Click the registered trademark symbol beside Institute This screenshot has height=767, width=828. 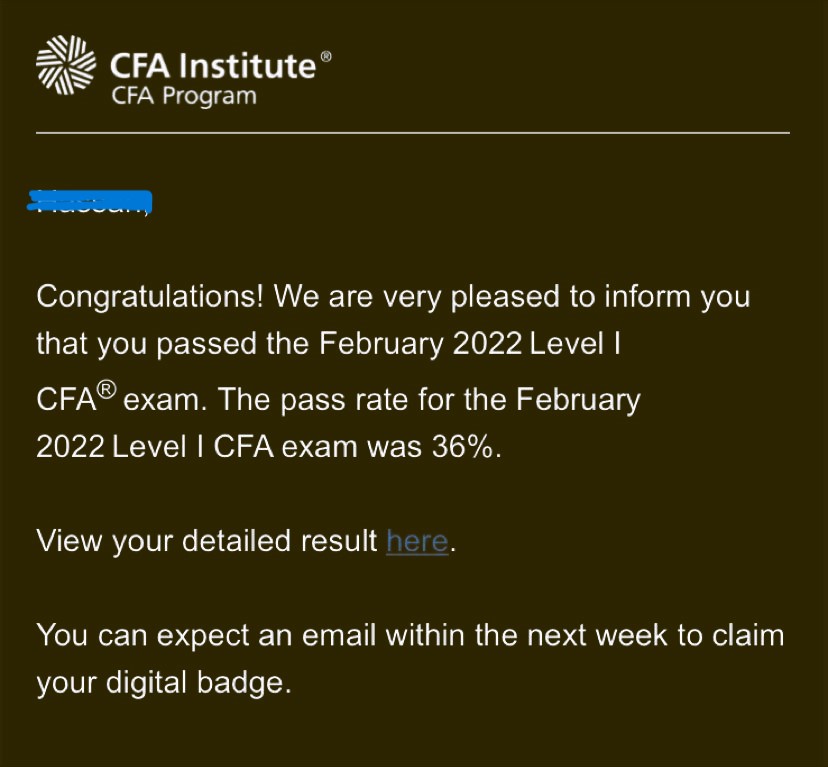[x=325, y=57]
